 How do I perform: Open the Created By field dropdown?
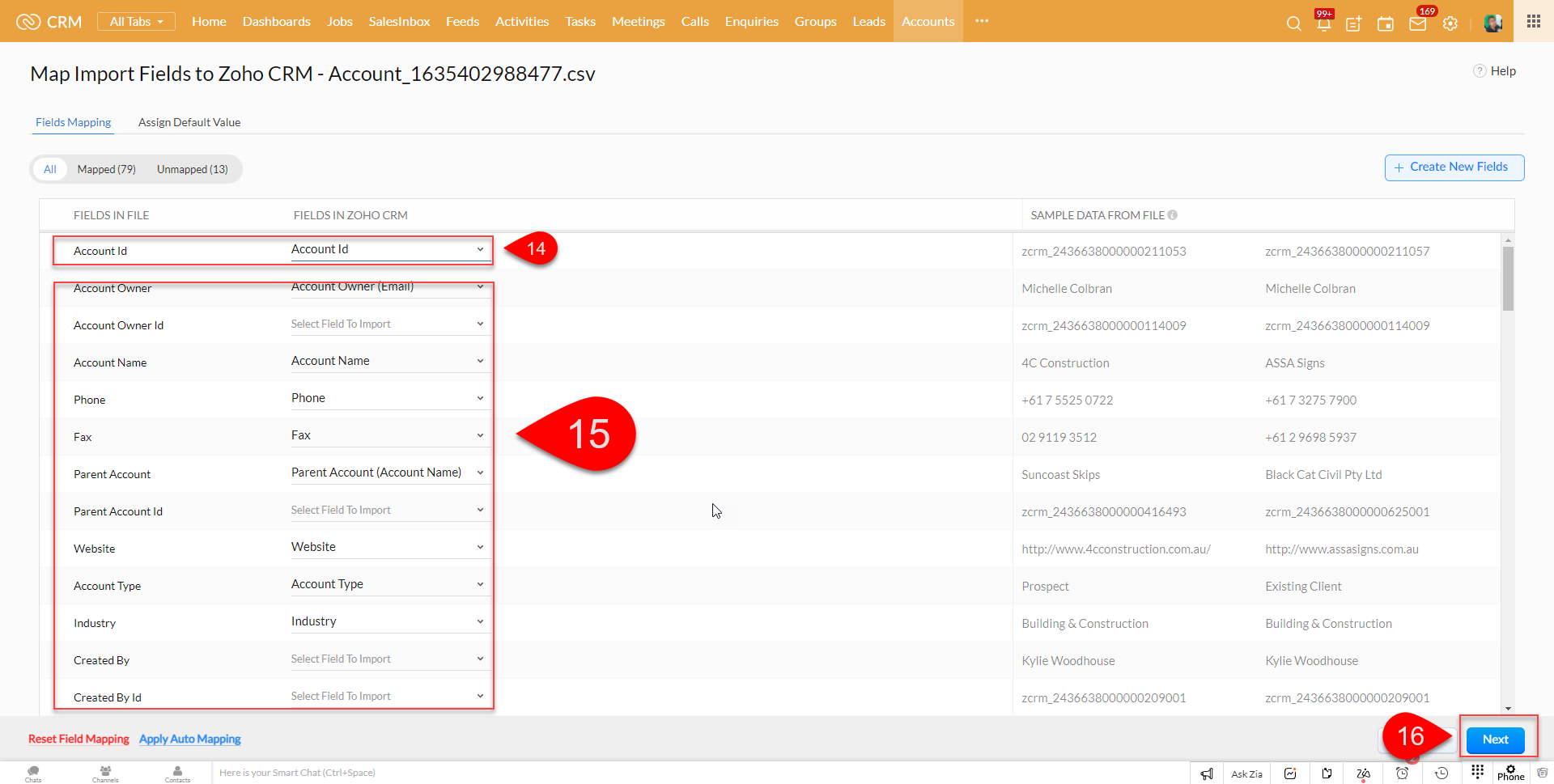pyautogui.click(x=390, y=659)
